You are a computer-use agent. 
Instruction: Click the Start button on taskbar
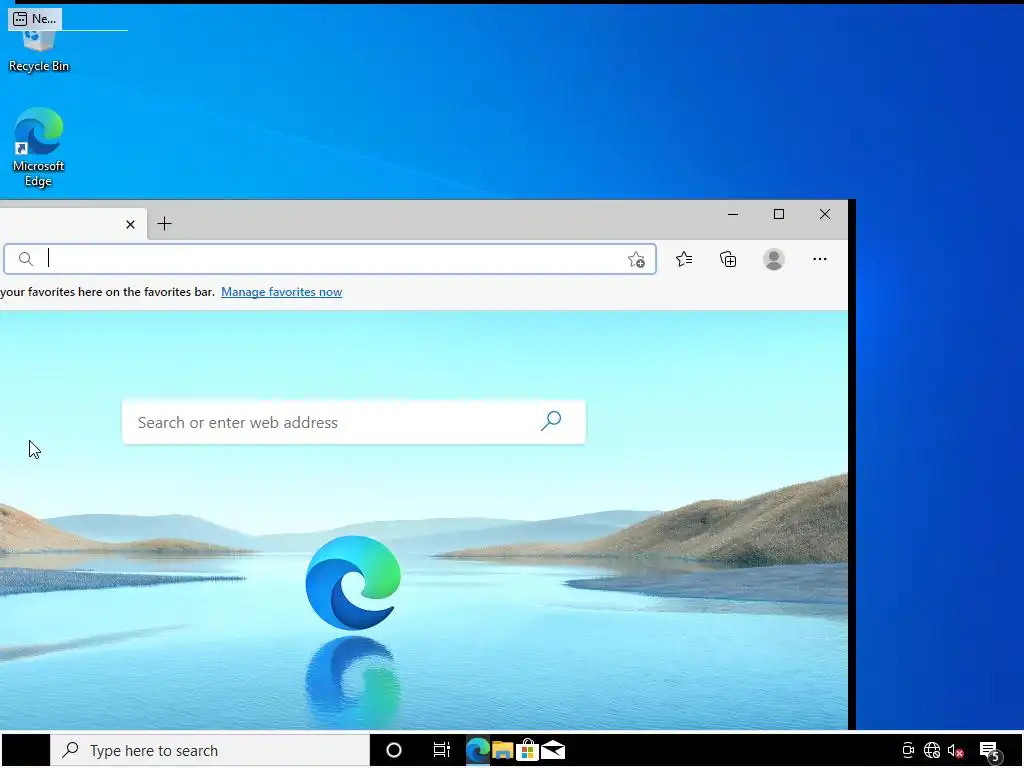pos(26,750)
